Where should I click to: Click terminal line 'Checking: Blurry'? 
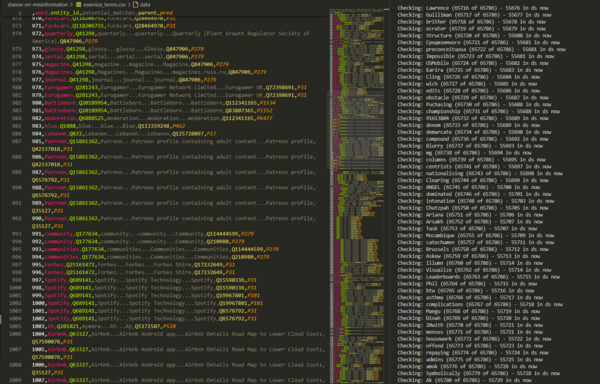click(x=470, y=146)
